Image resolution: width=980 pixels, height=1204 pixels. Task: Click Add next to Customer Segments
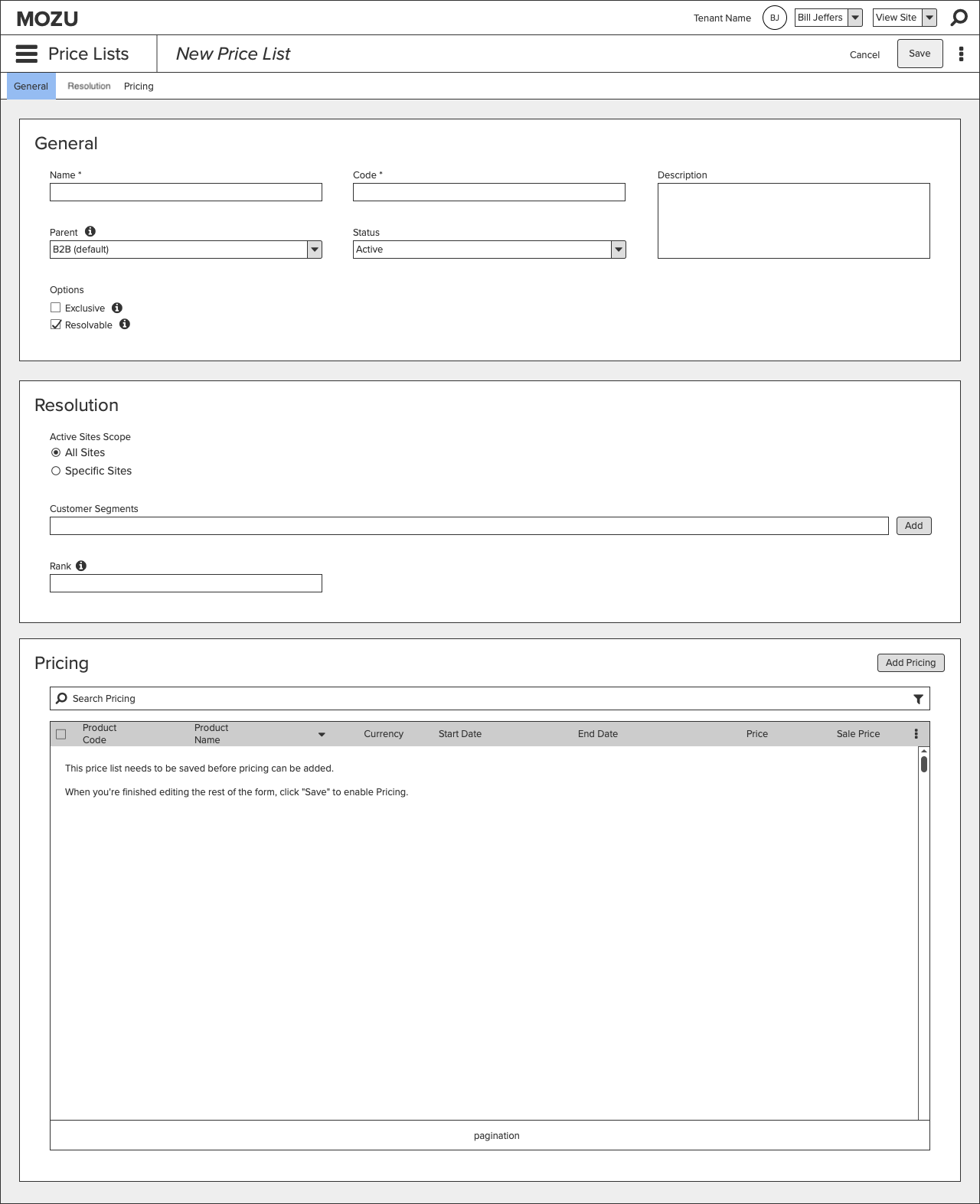pyautogui.click(x=914, y=526)
